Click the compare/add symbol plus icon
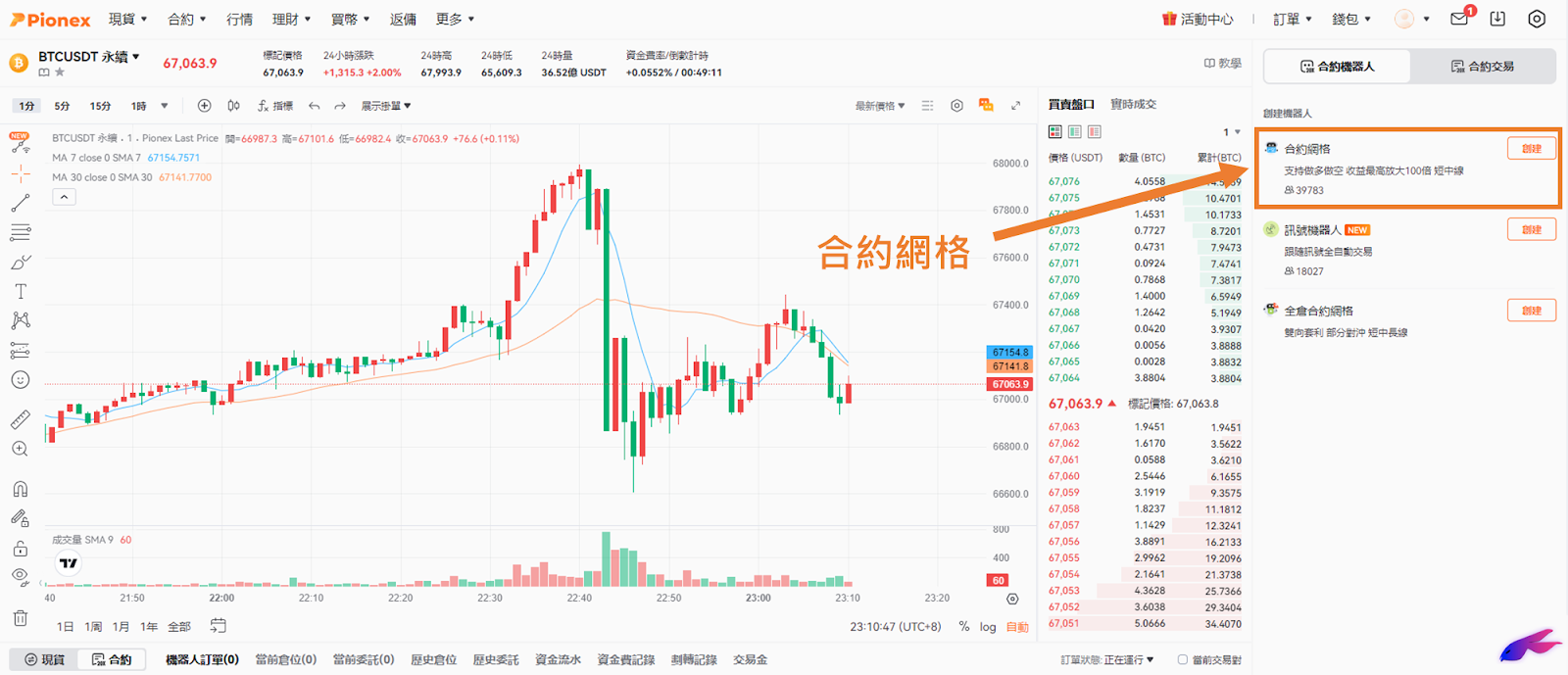The image size is (1568, 675). 204,106
